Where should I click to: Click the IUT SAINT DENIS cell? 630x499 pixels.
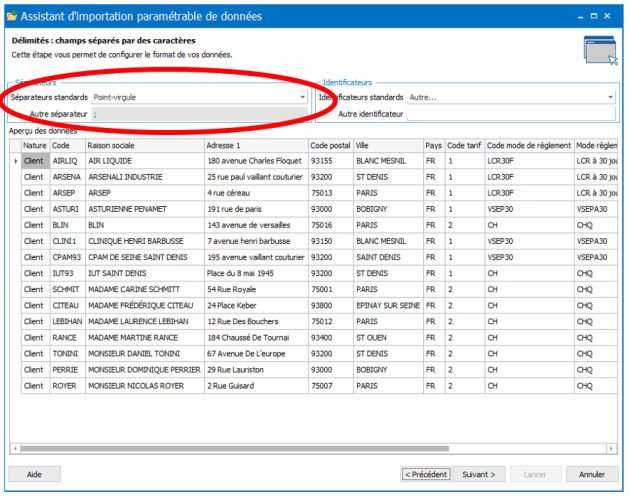(x=145, y=274)
